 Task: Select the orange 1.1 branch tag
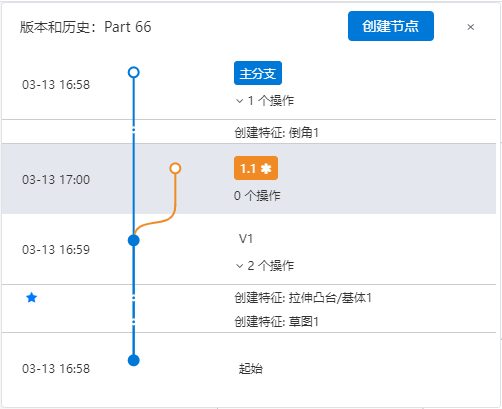click(256, 168)
